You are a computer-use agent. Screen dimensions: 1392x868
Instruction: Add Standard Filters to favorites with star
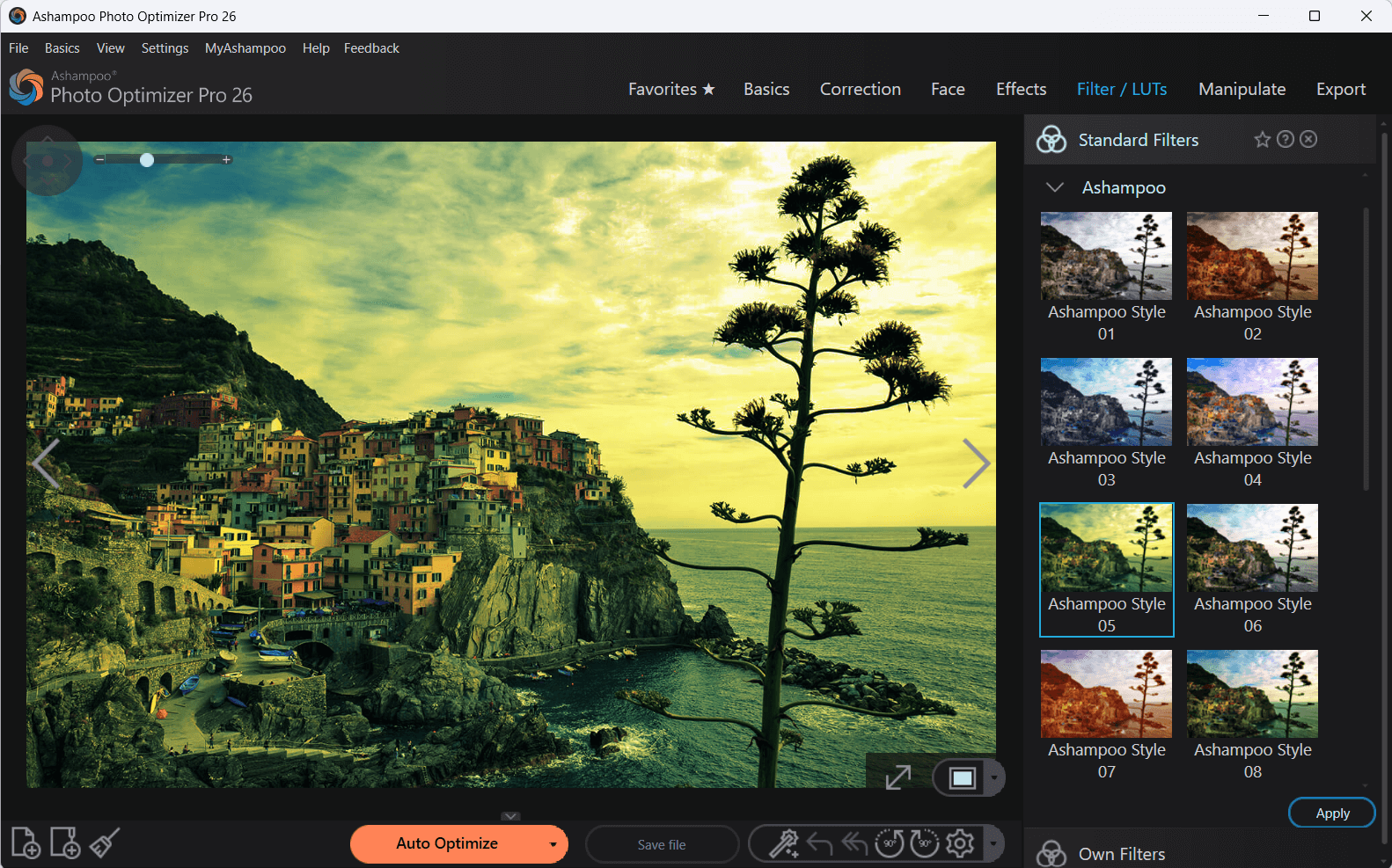click(x=1262, y=140)
